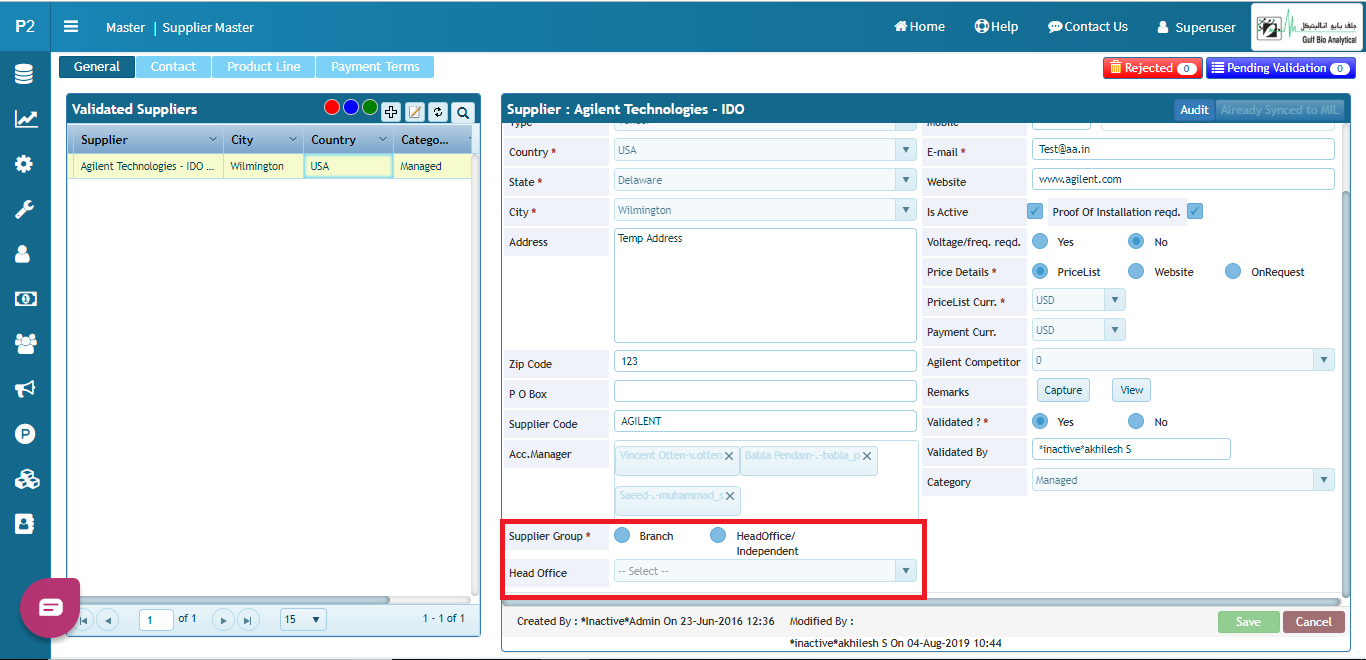
Task: Open the user group sidebar icon
Action: pyautogui.click(x=25, y=344)
